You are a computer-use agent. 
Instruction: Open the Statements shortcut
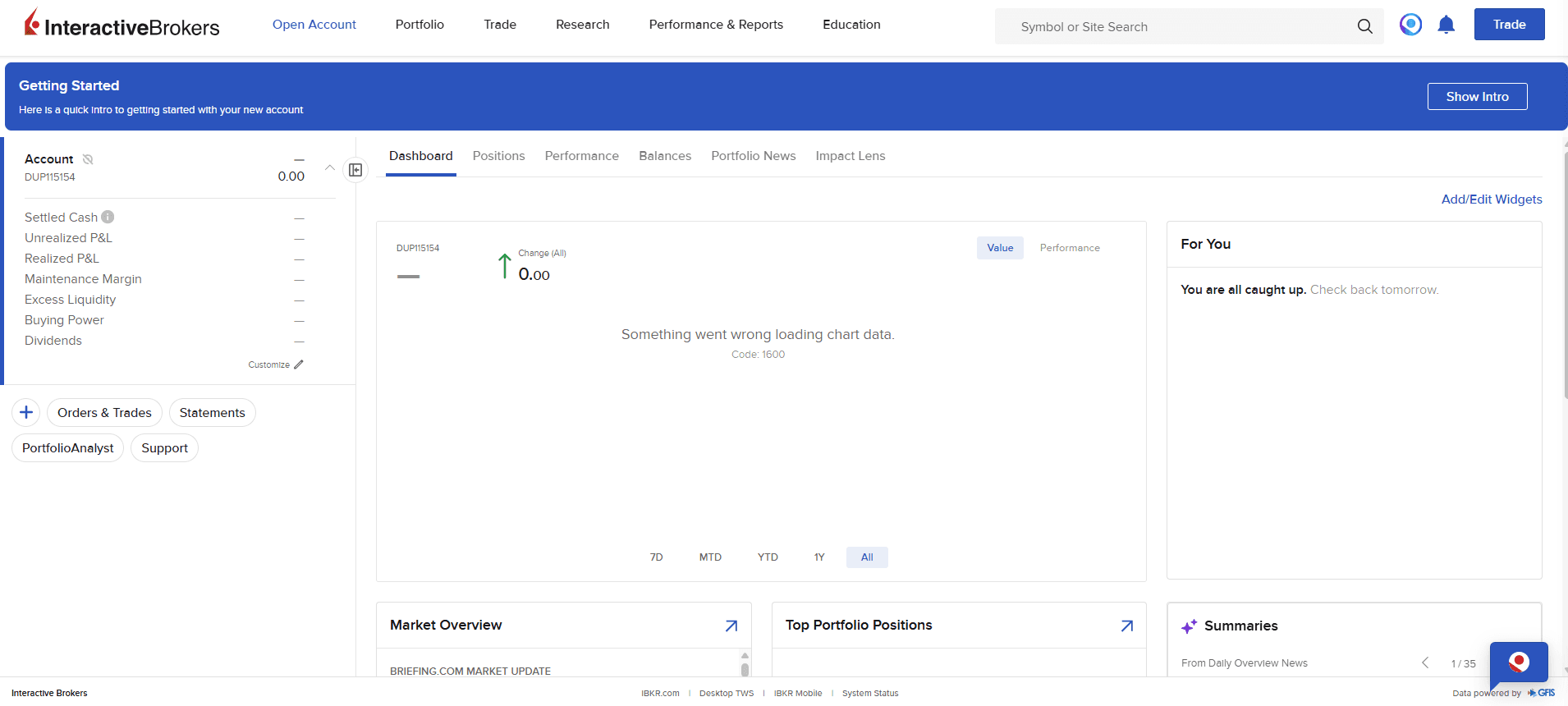213,413
